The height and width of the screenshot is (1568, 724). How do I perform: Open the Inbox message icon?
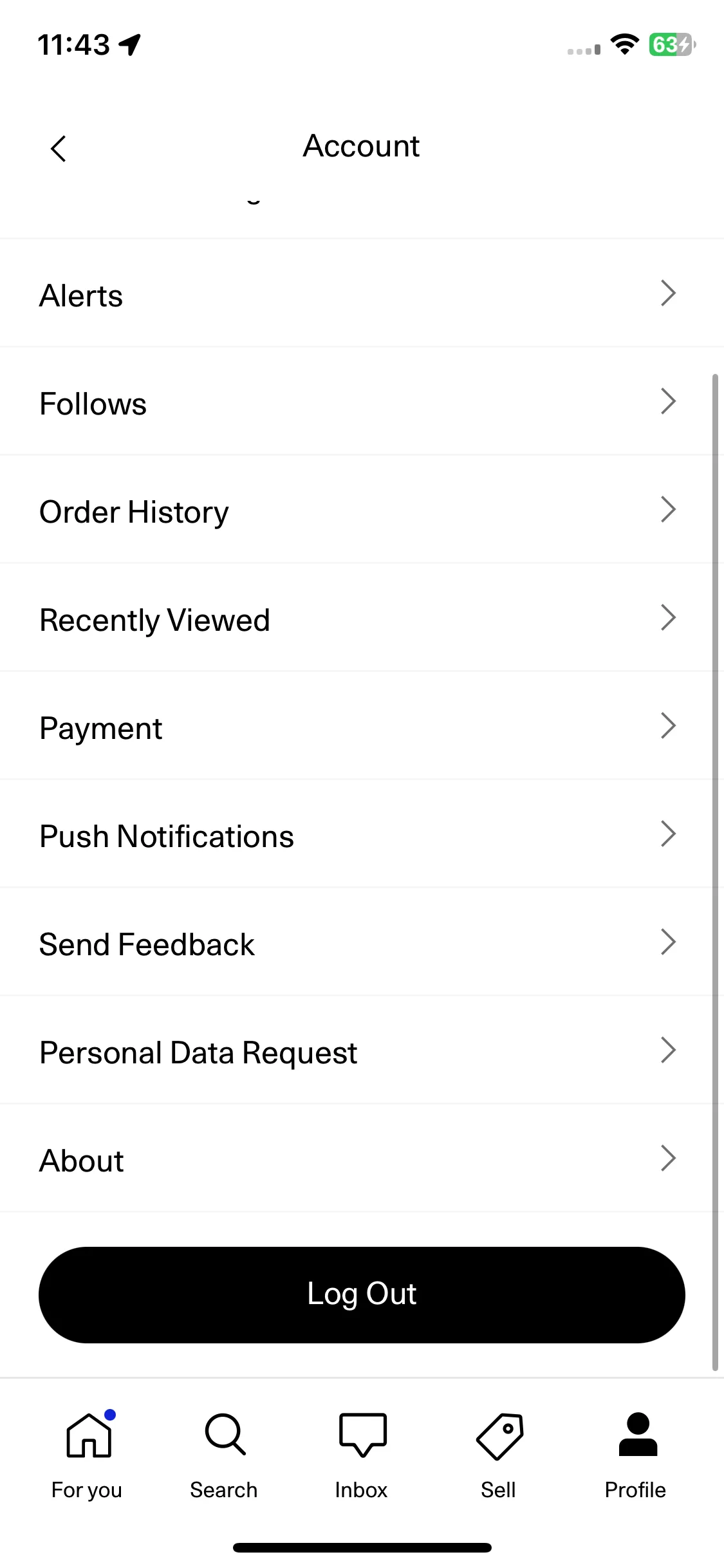363,1434
